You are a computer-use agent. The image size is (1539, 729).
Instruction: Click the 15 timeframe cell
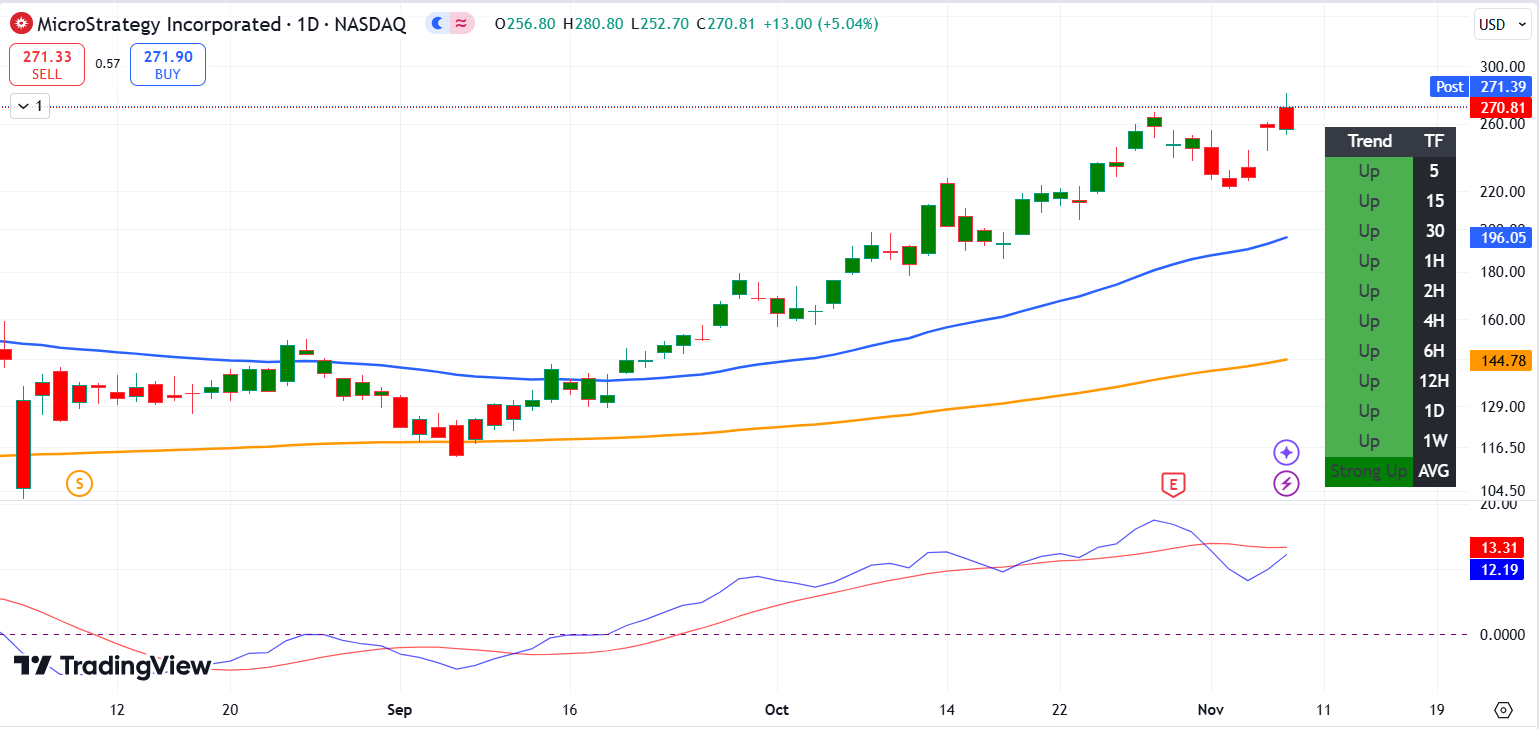pyautogui.click(x=1435, y=201)
